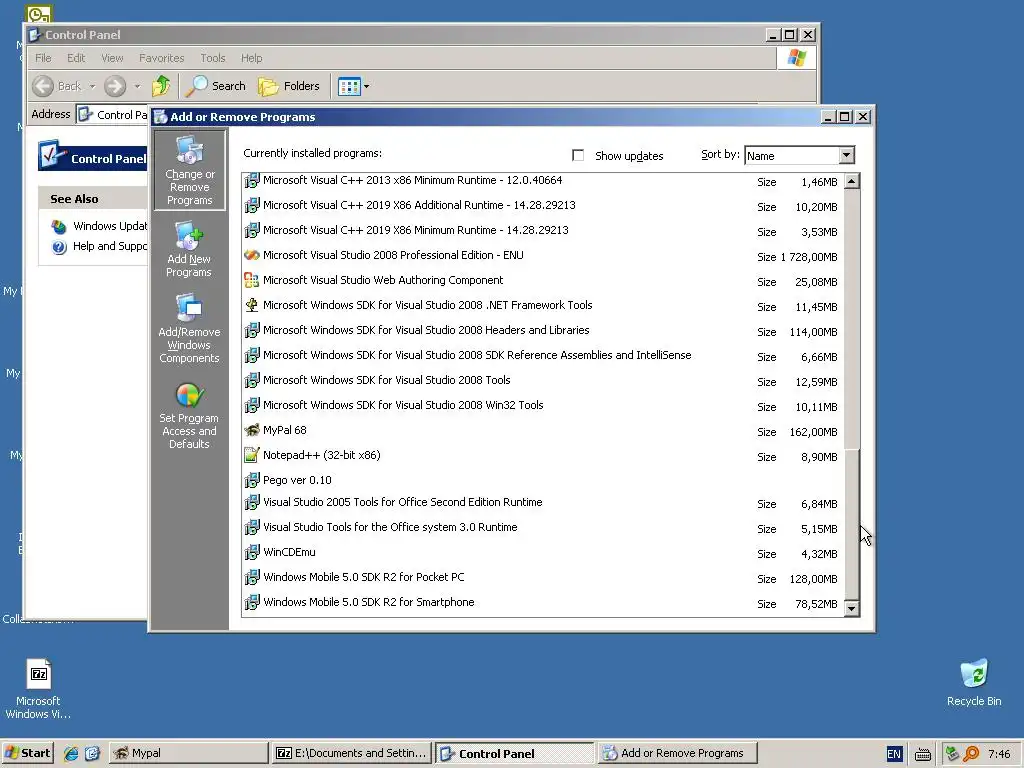1024x768 pixels.
Task: Select Microsoft Visual C++ 2019 X86 Additional Runtime
Action: point(542,206)
